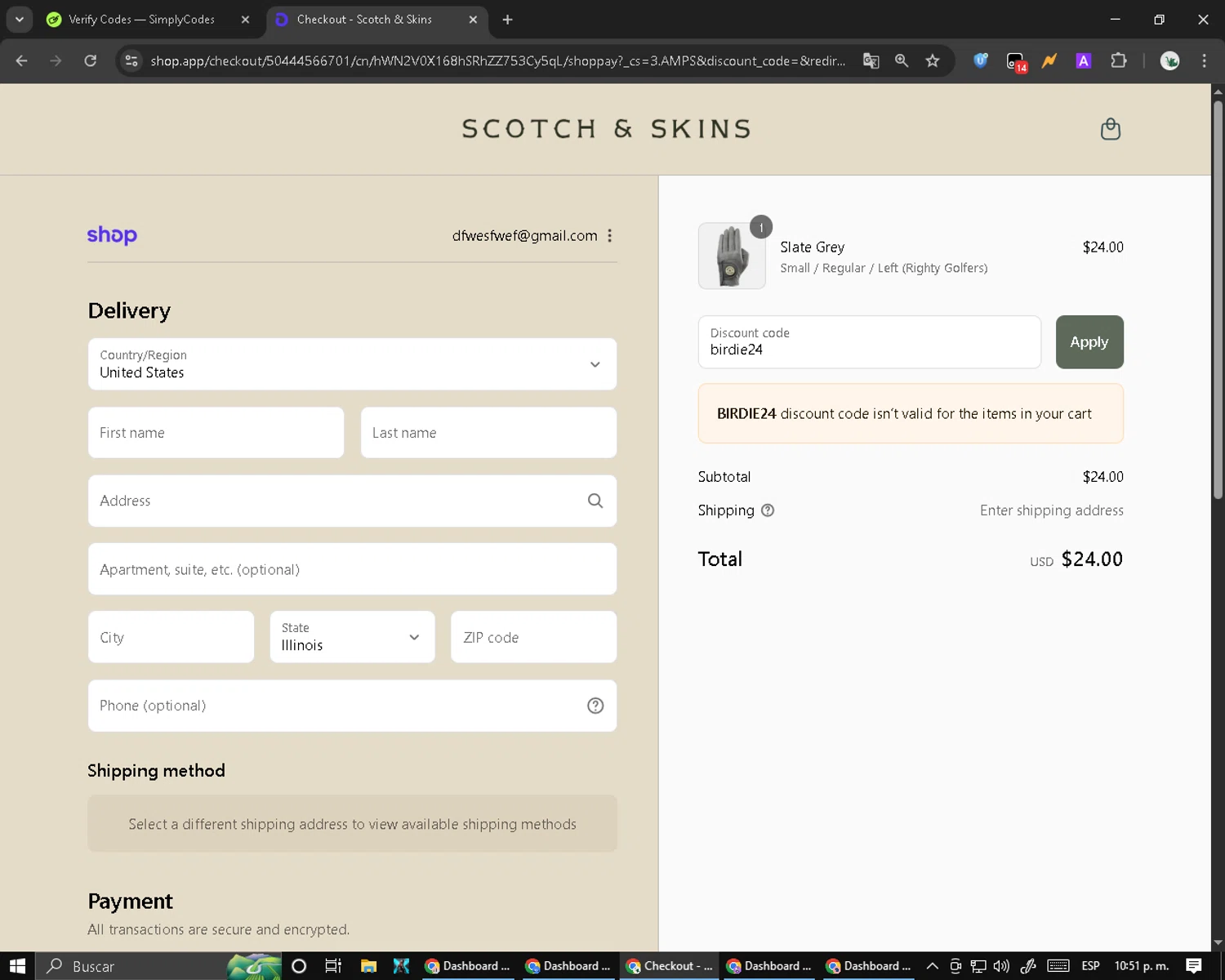The image size is (1225, 980).
Task: Open Task View on the taskbar
Action: click(333, 966)
